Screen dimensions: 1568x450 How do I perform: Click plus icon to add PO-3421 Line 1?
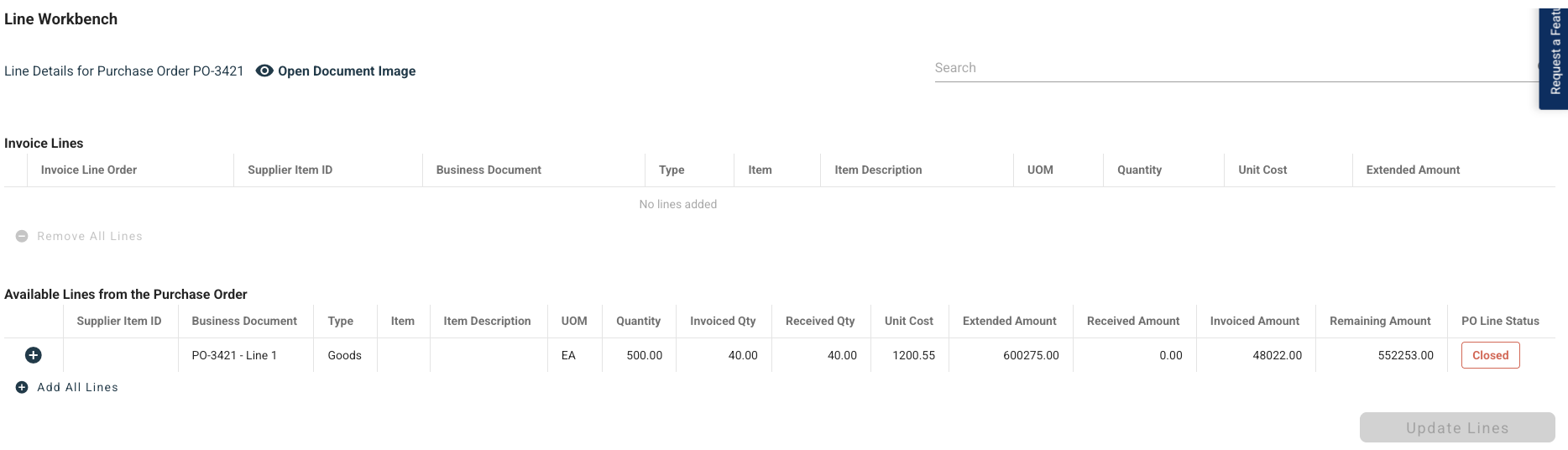click(x=34, y=355)
